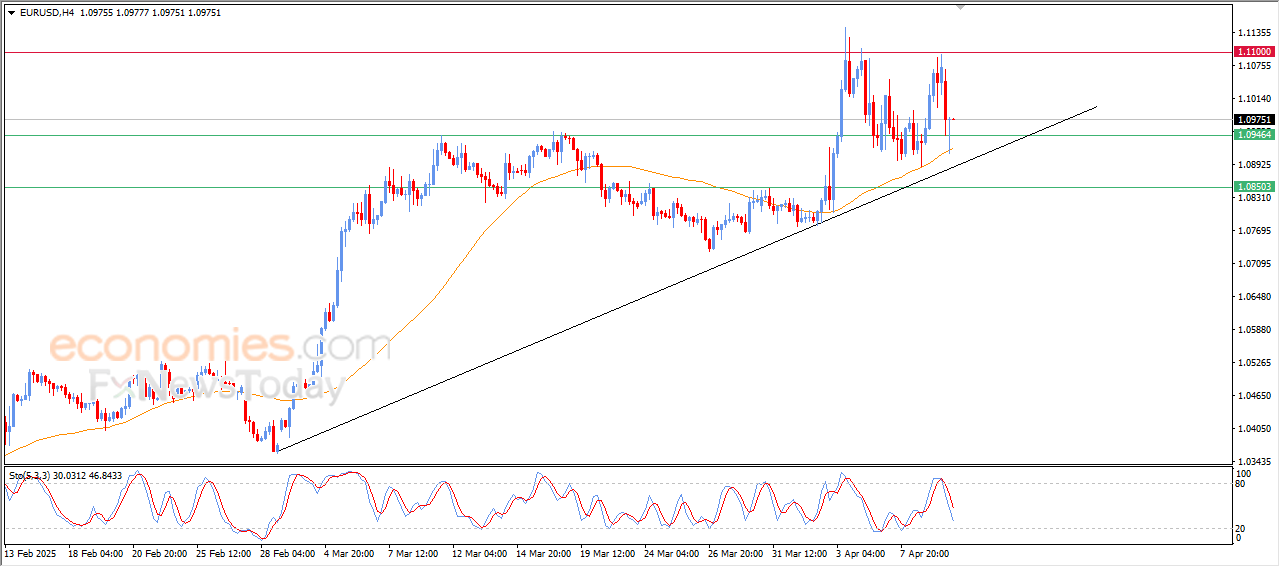Click the 20 Feb 20:00 time label

(x=159, y=552)
